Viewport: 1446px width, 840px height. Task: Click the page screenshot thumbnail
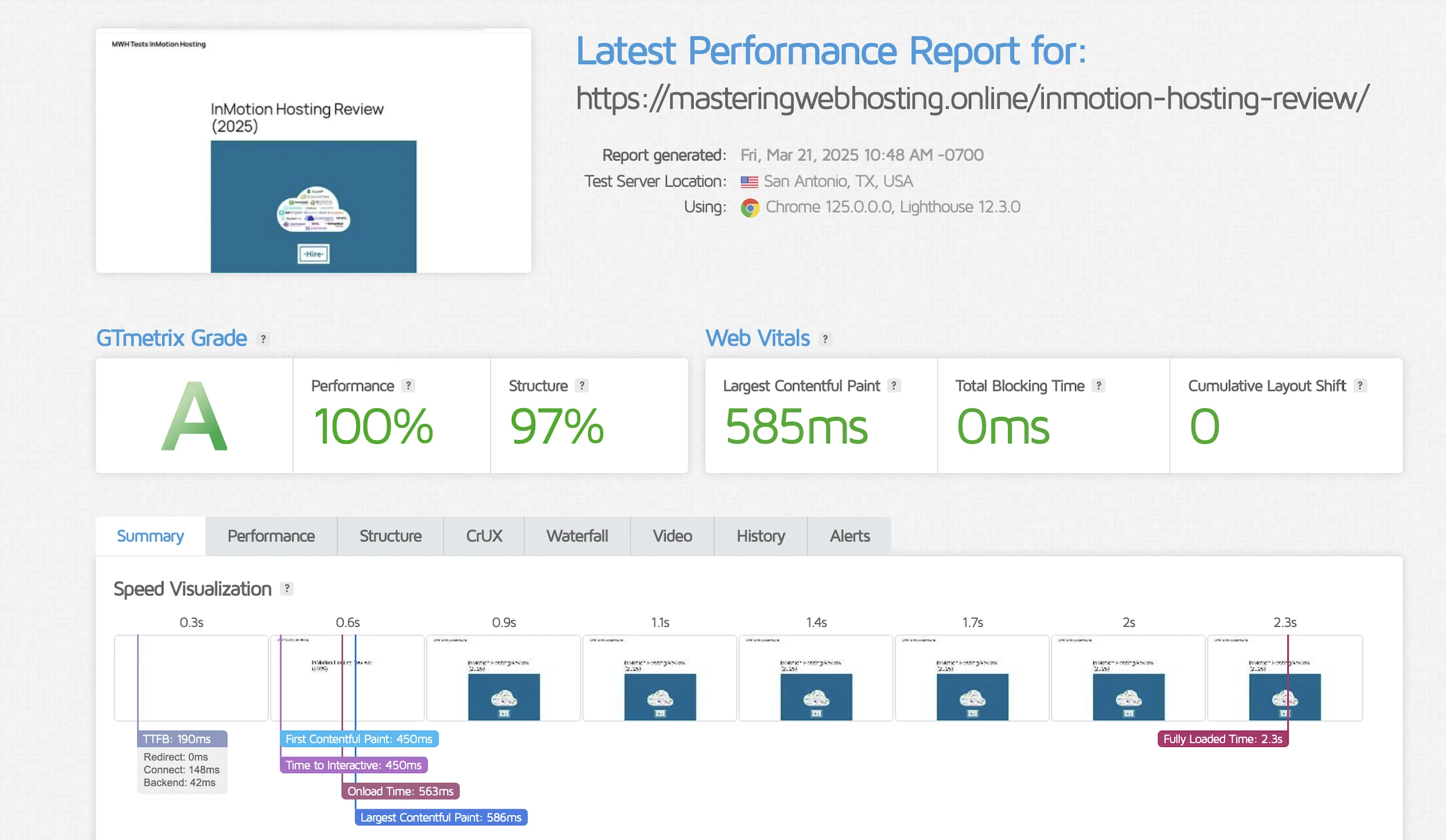coord(313,150)
